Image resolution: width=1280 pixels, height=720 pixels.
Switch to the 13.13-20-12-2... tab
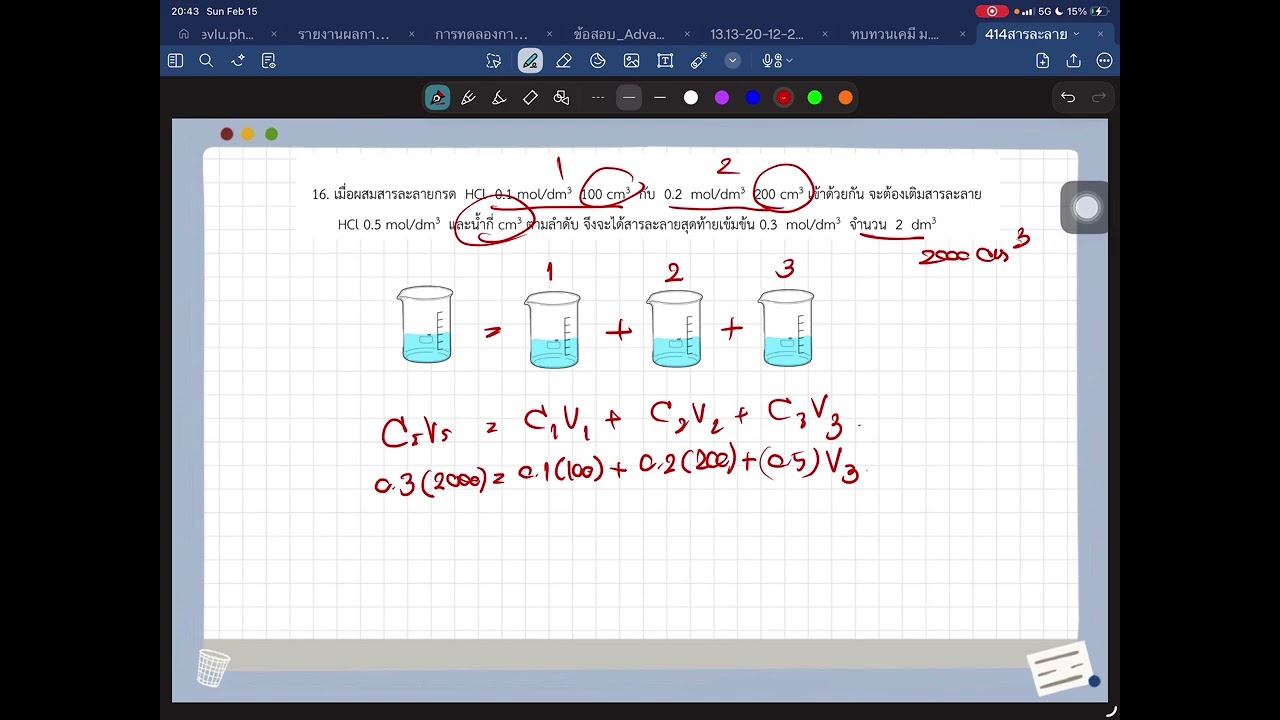coord(757,34)
